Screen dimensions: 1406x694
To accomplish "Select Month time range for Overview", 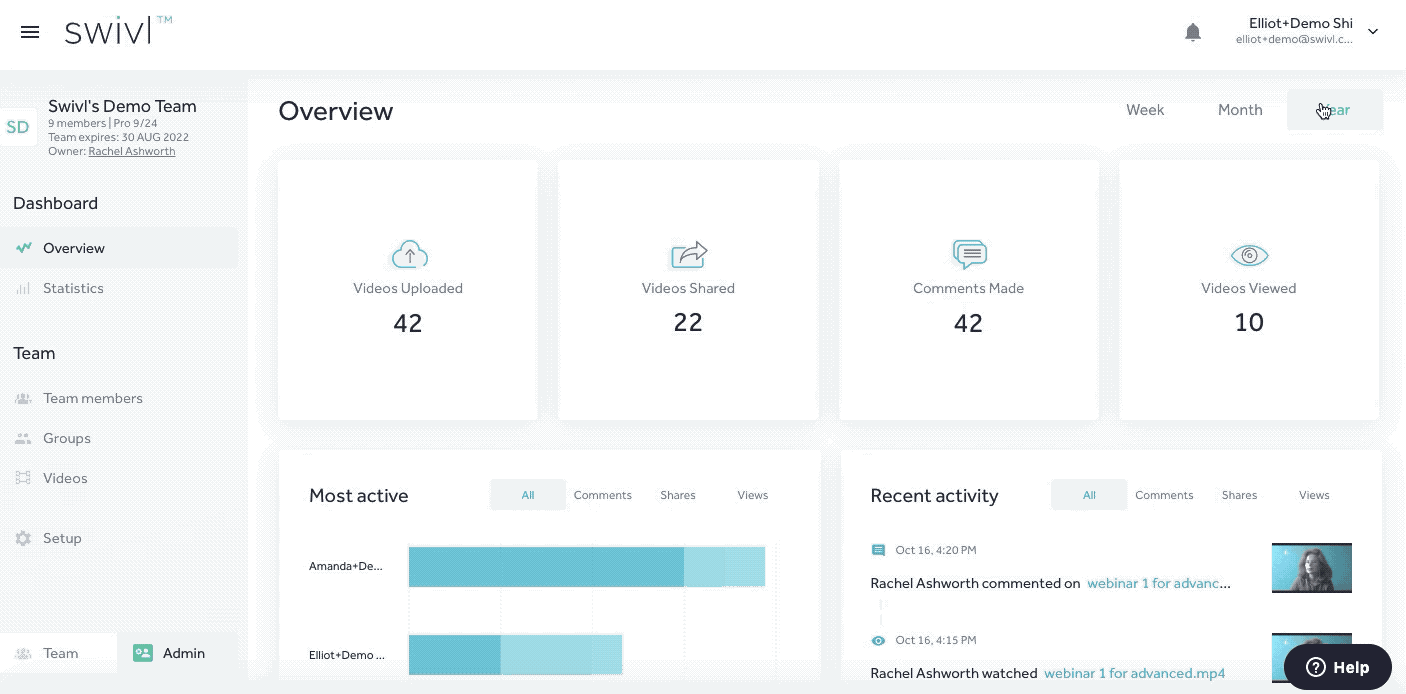I will [1239, 110].
